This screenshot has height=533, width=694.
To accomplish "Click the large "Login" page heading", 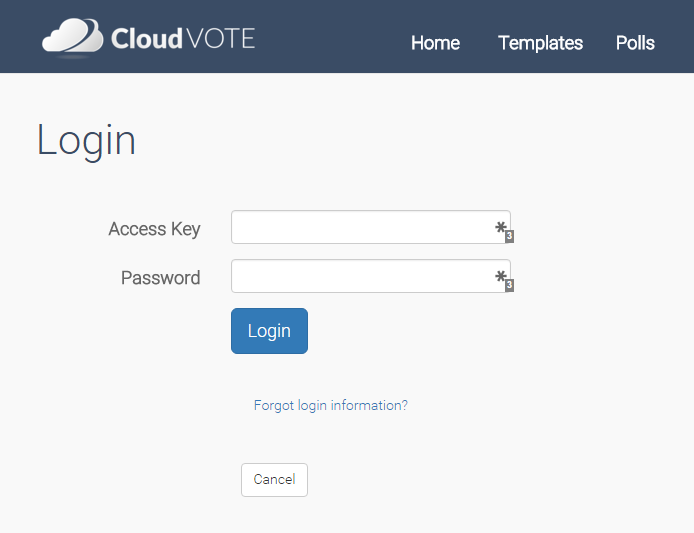I will [86, 140].
